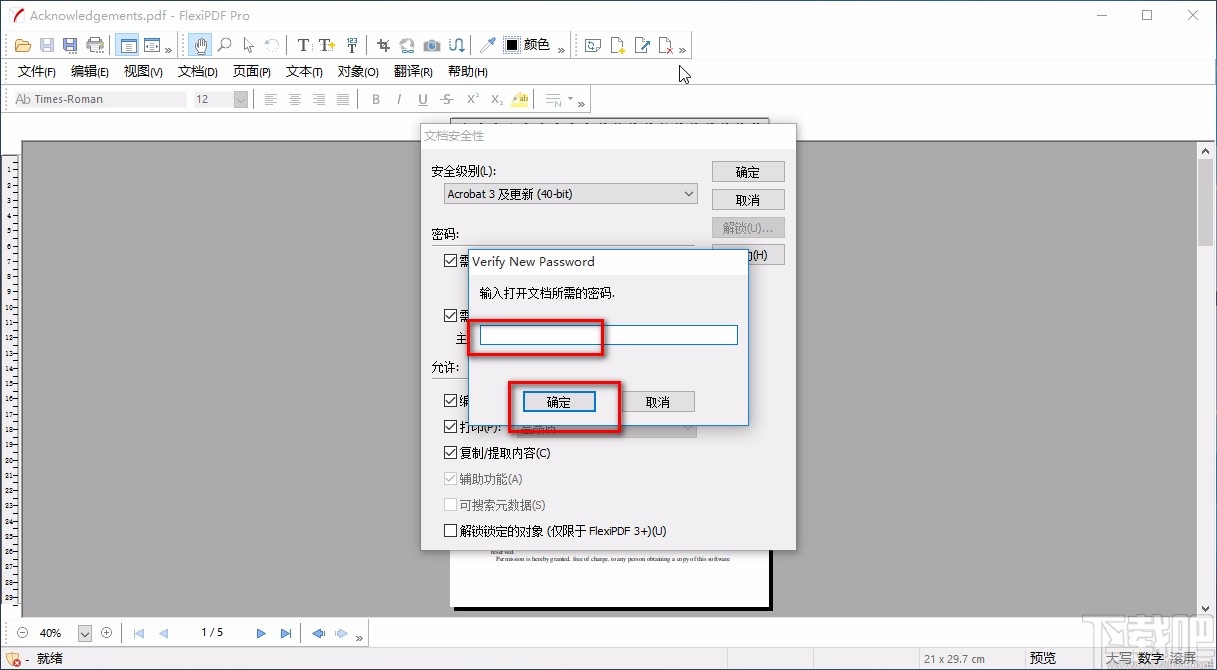Image resolution: width=1217 pixels, height=670 pixels.
Task: Toggle the 可搜索元数据 checkbox
Action: 450,504
